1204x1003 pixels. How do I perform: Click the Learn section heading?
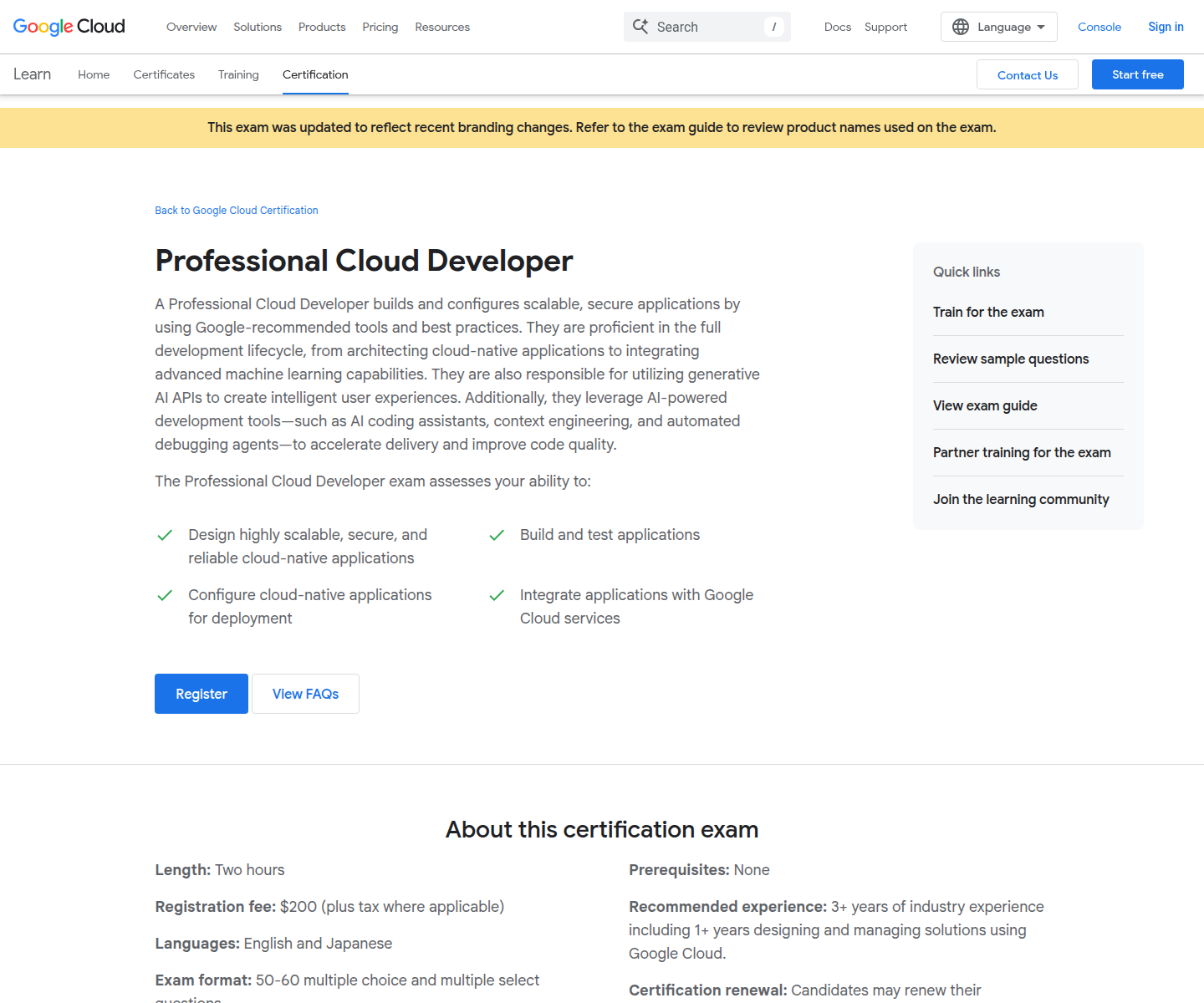(x=32, y=74)
